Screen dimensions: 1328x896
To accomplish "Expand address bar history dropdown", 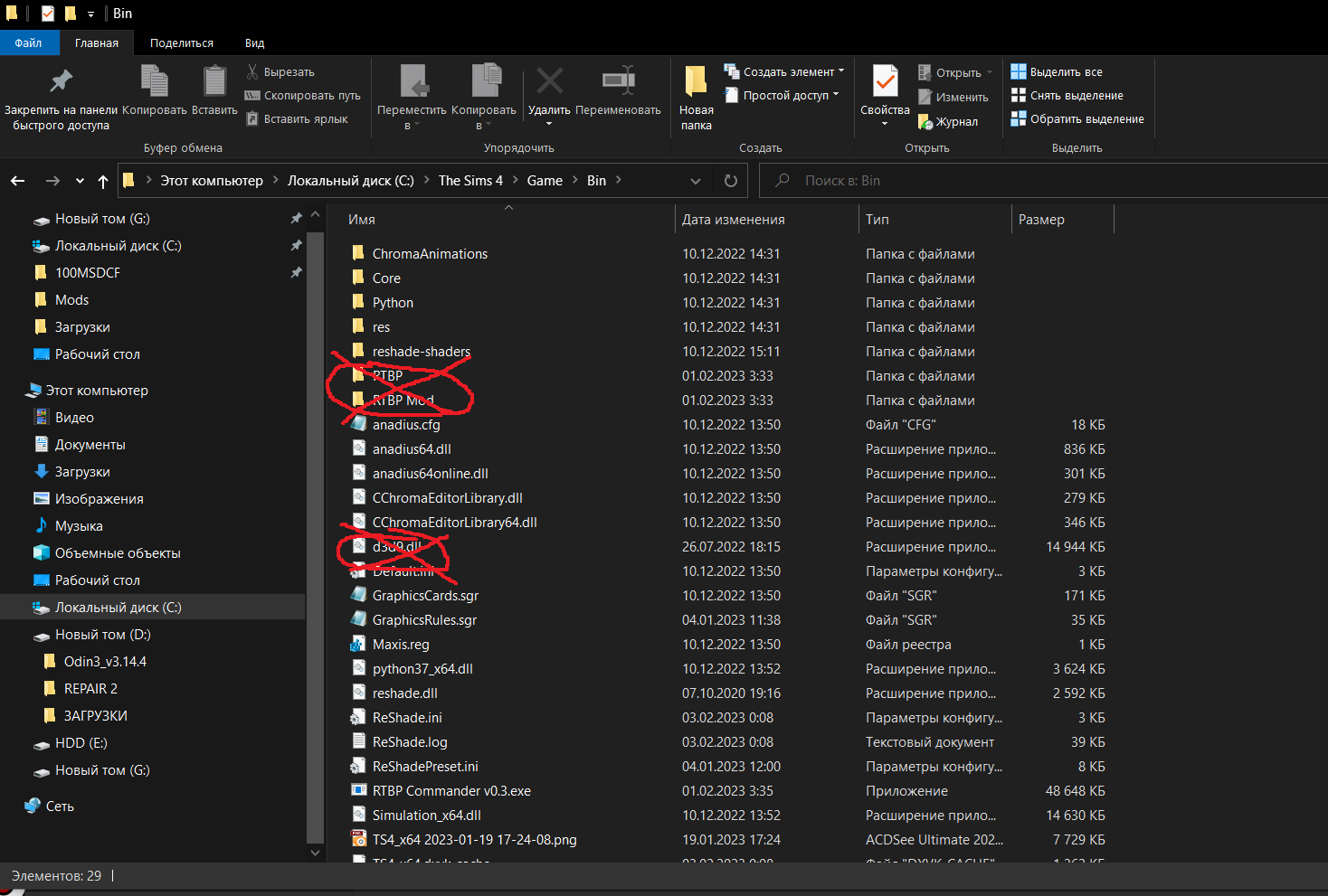I will (x=696, y=181).
